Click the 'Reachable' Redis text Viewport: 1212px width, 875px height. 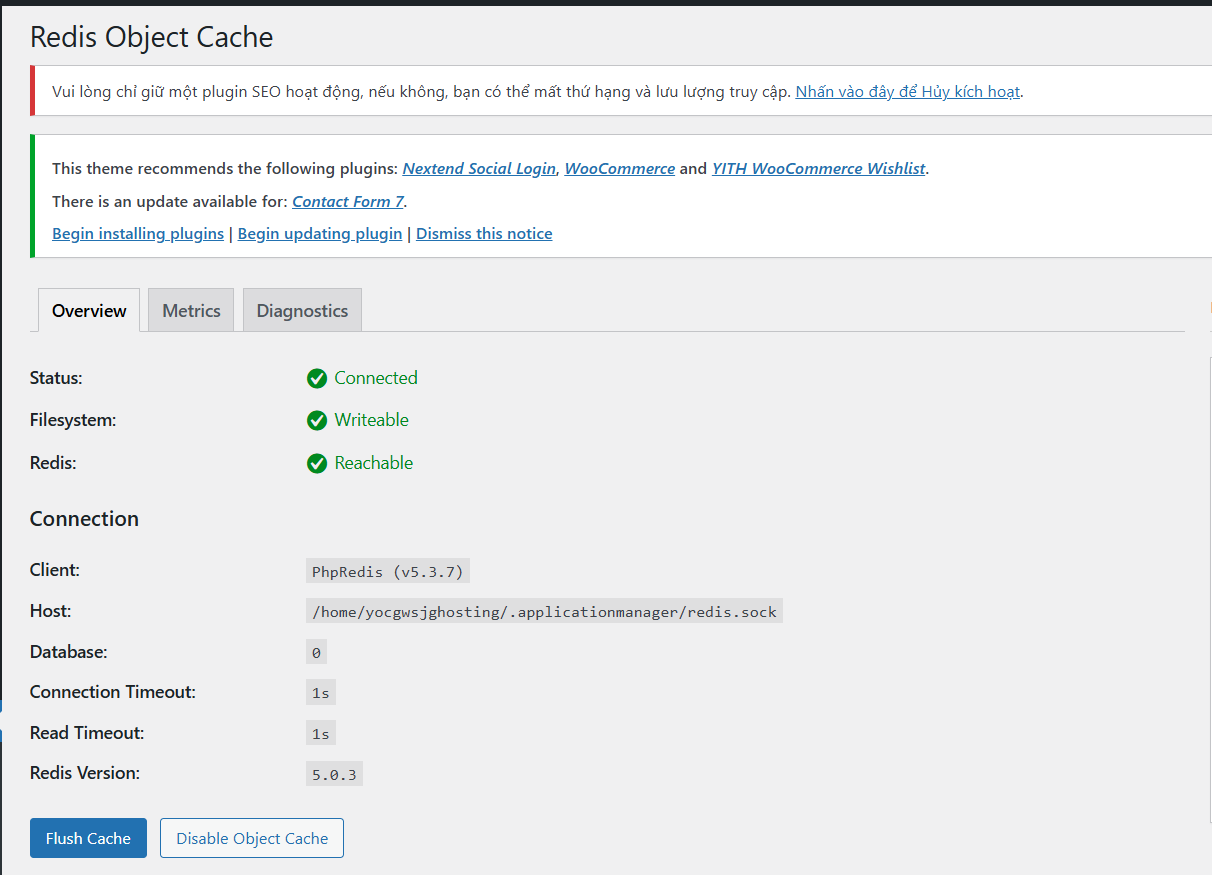373,463
